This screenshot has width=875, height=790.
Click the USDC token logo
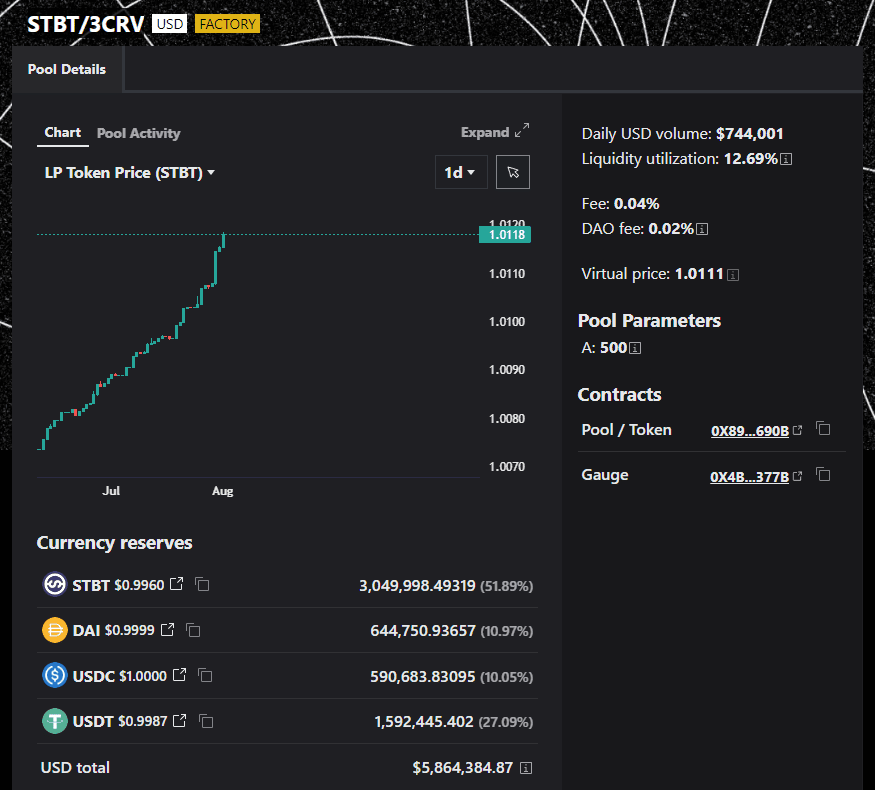tap(55, 676)
